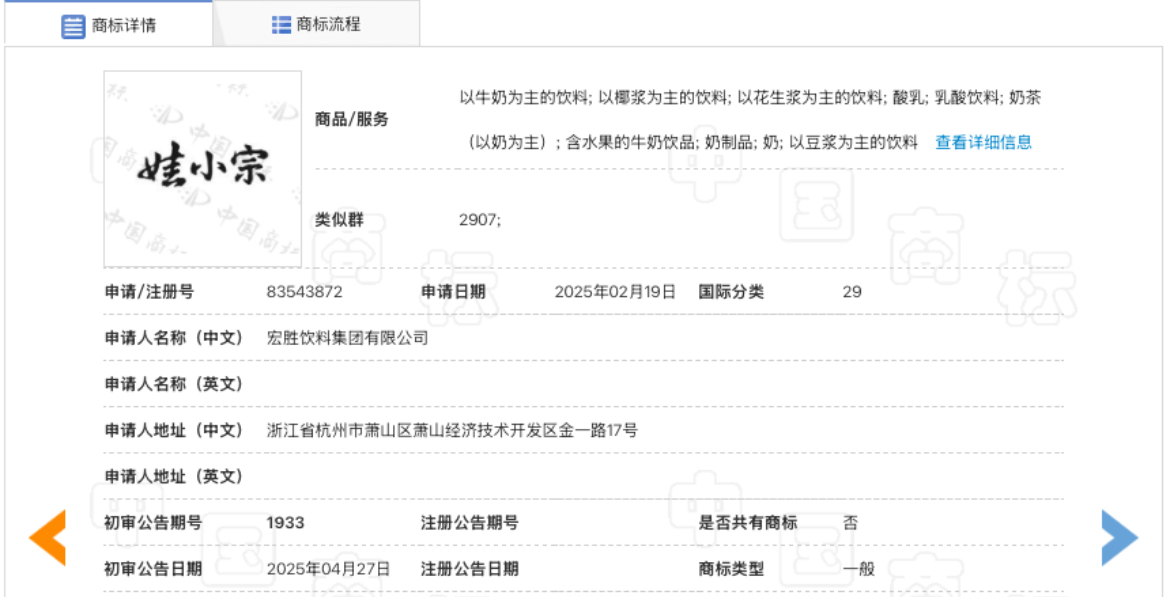Go to next trademark with blue arrow

click(x=1119, y=538)
